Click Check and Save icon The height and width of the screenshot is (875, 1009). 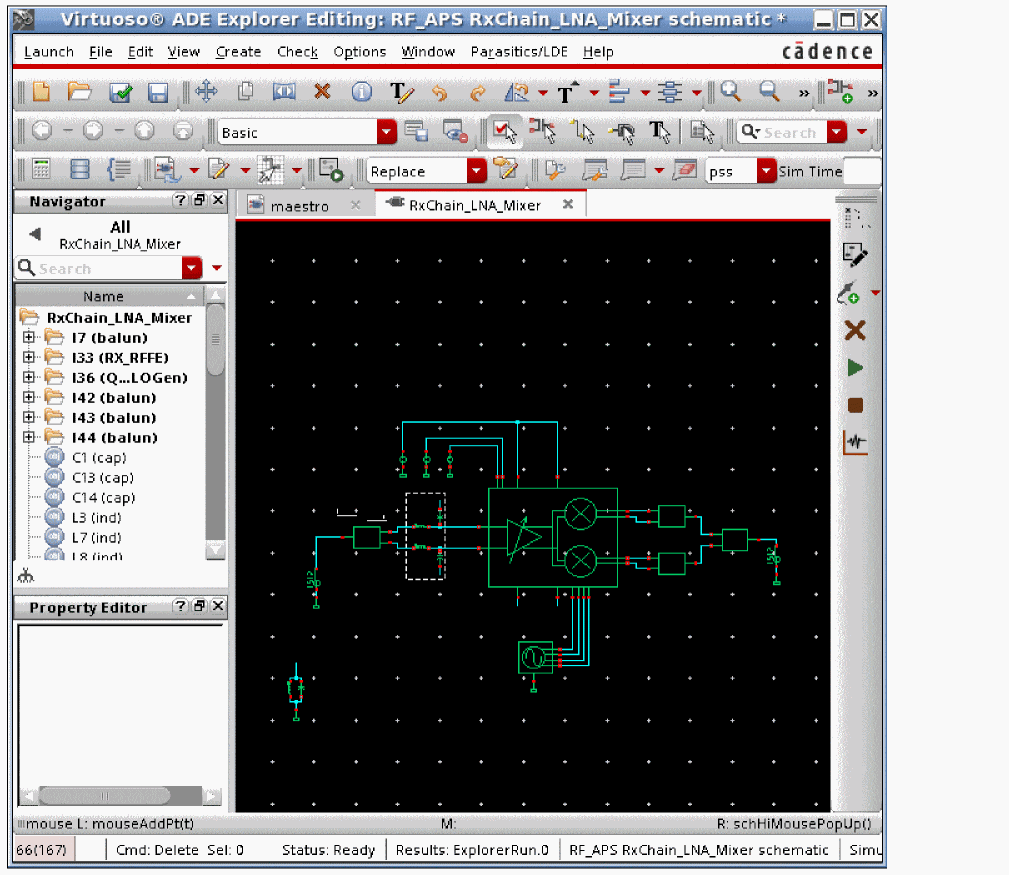pyautogui.click(x=121, y=93)
